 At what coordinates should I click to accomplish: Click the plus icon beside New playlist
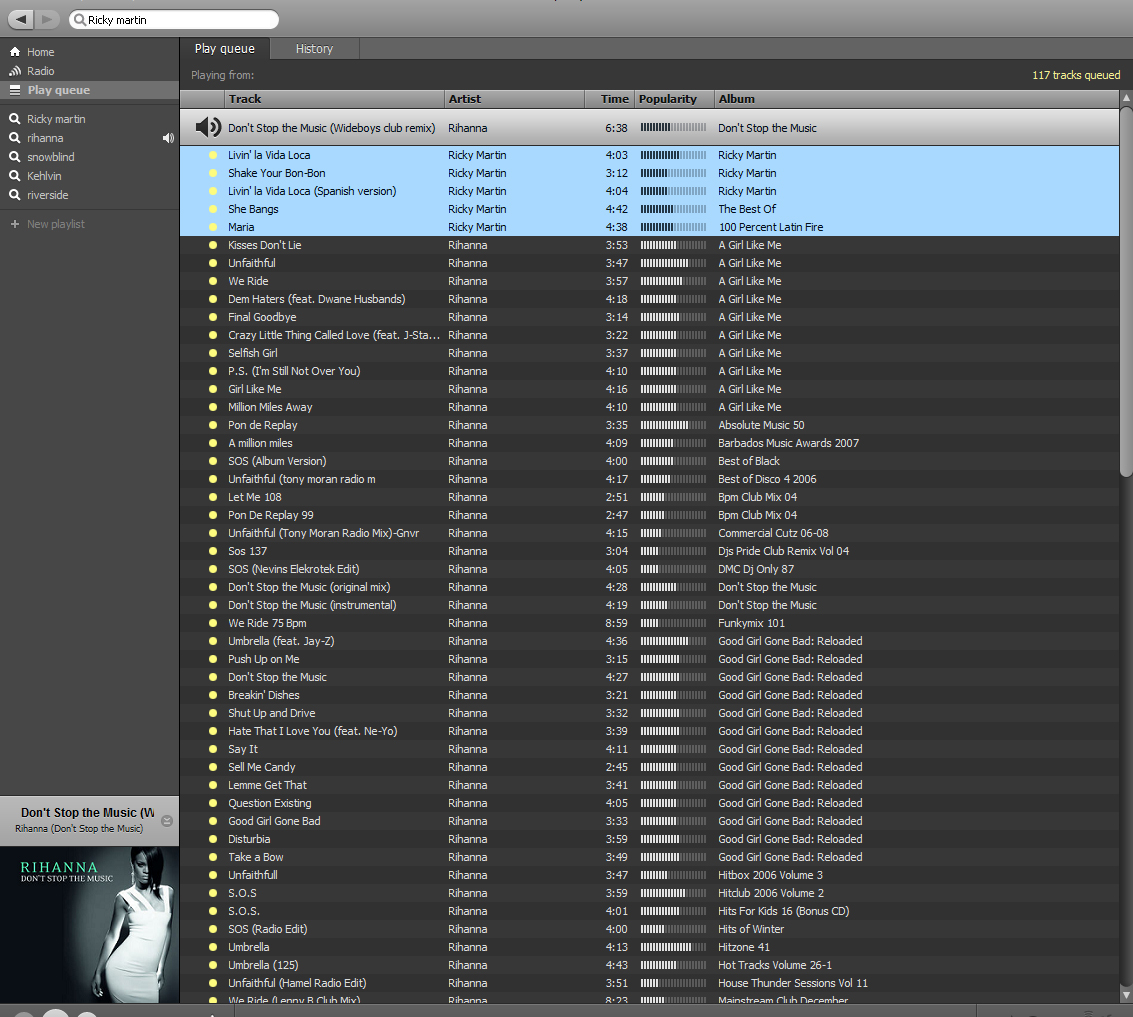click(14, 224)
